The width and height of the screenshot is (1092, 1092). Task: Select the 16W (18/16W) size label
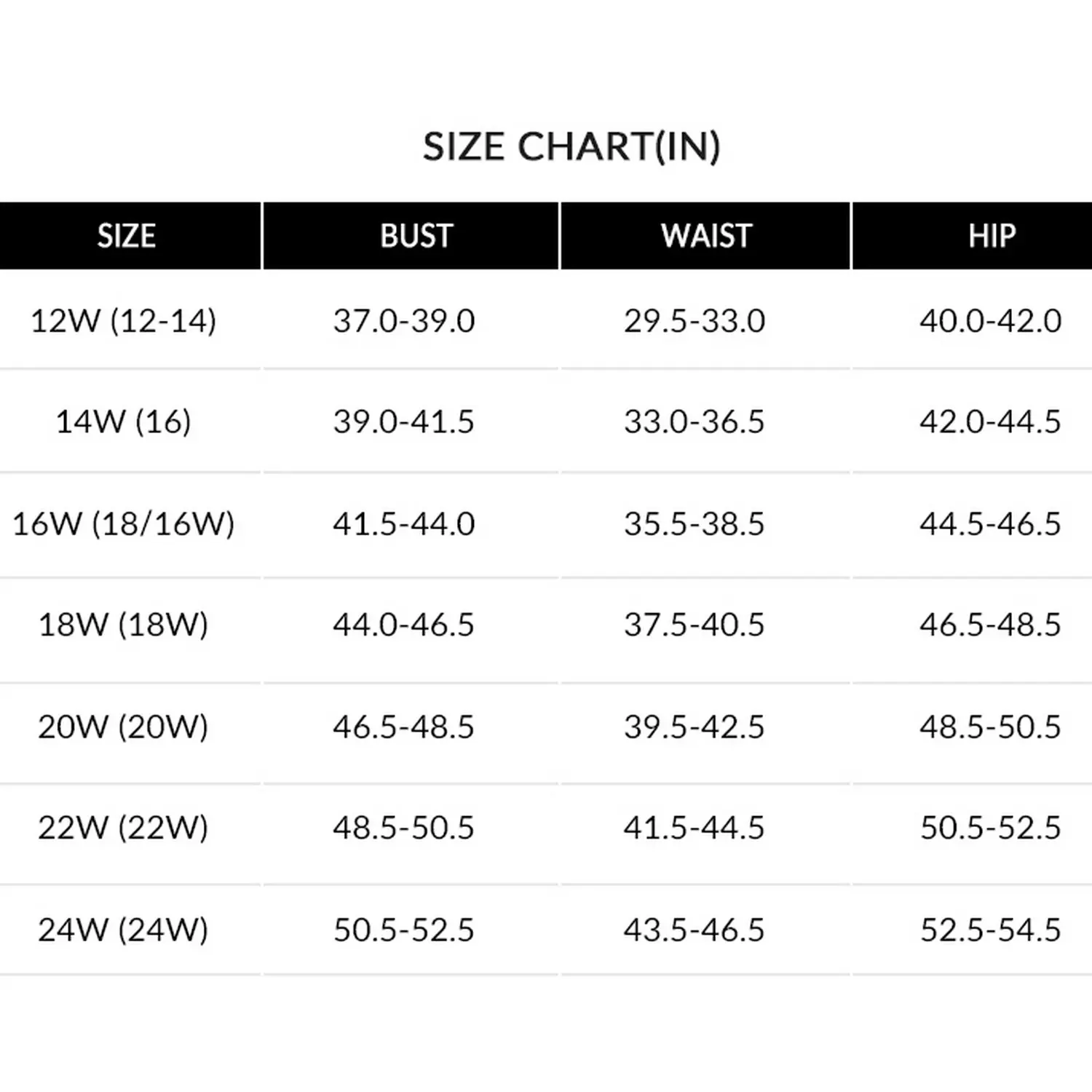click(124, 523)
